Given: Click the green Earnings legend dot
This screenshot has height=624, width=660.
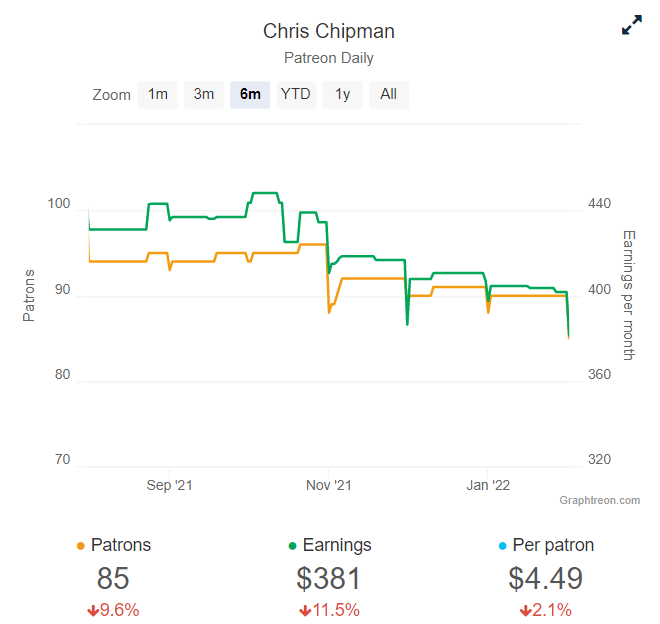Looking at the screenshot, I should coord(293,547).
